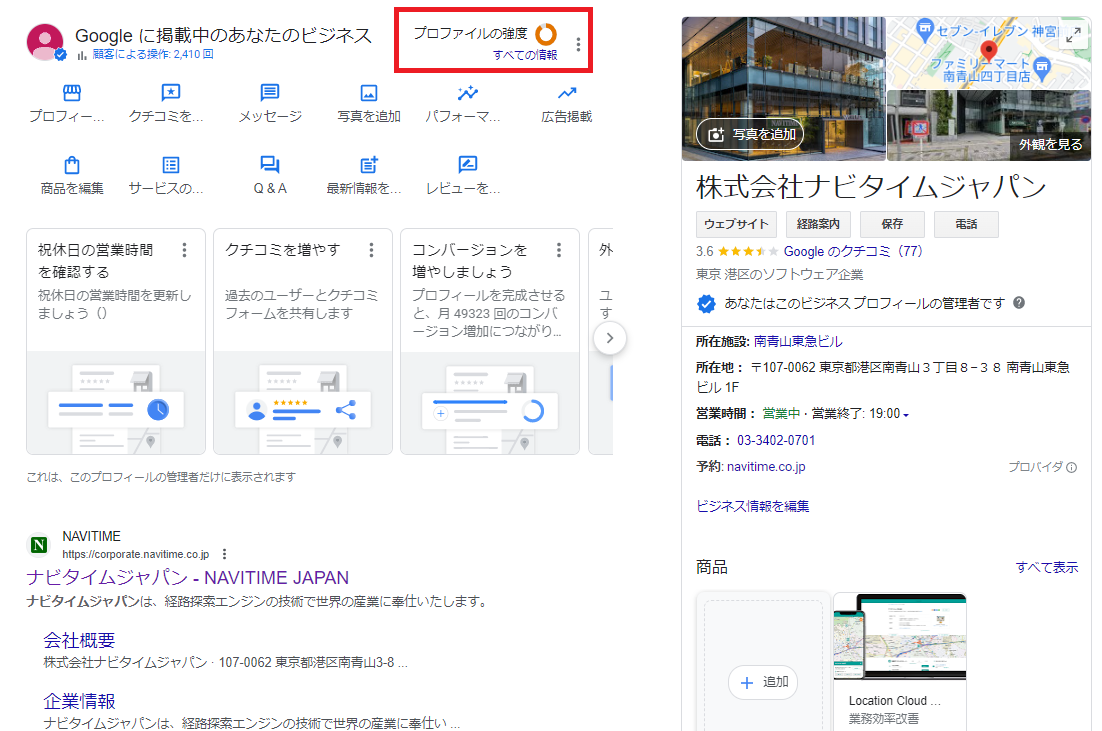Image resolution: width=1102 pixels, height=731 pixels.
Task: Open three-dot menu next to corporate.navitime.co.jp
Action: 224,554
